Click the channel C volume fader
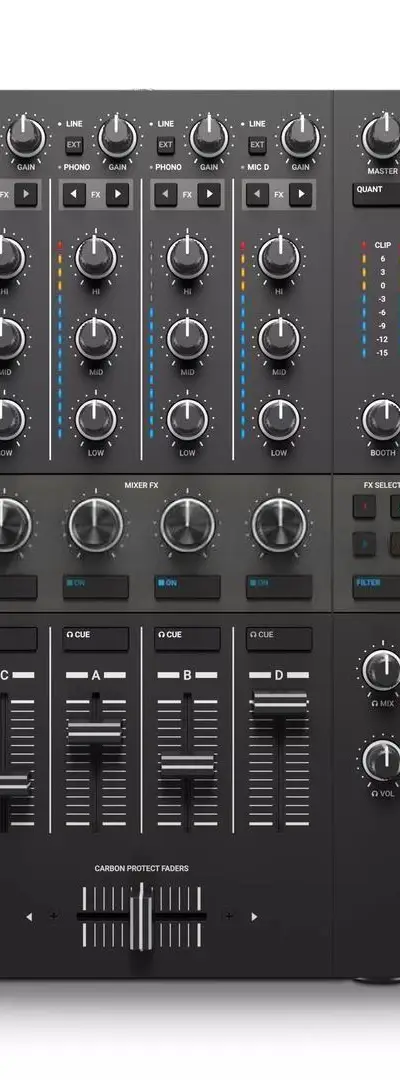 pos(14,783)
